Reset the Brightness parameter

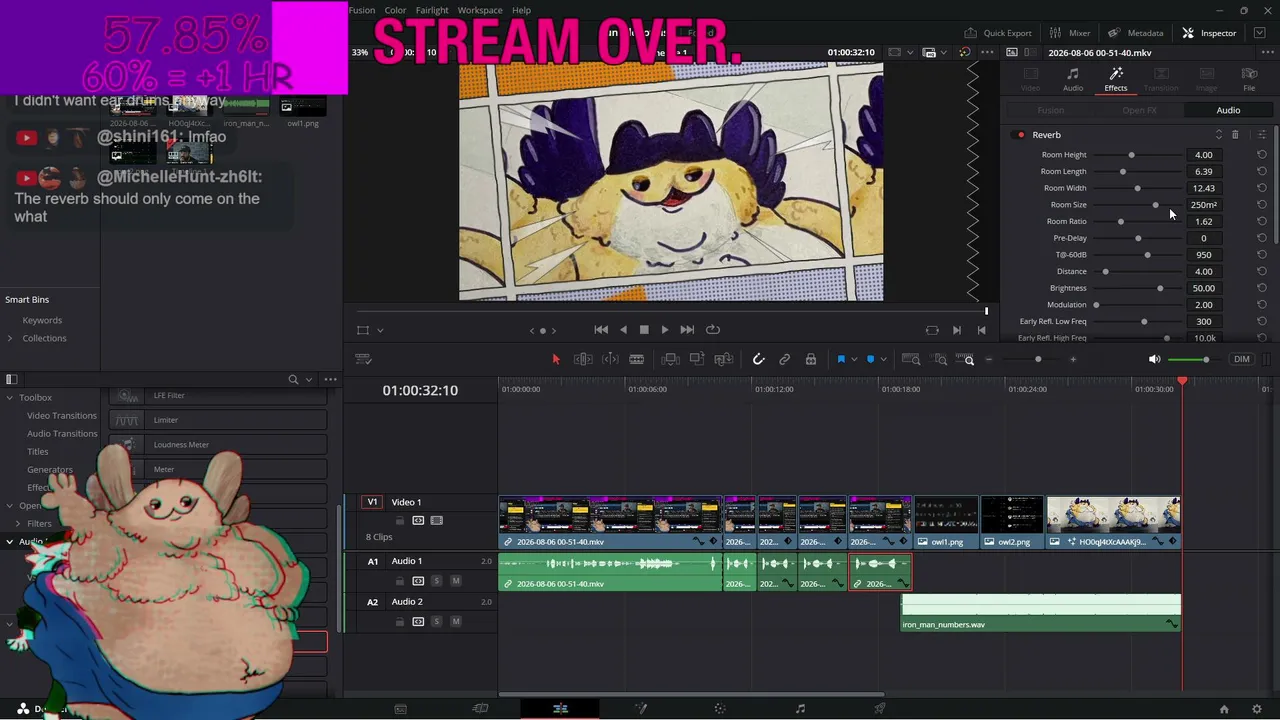pyautogui.click(x=1262, y=288)
